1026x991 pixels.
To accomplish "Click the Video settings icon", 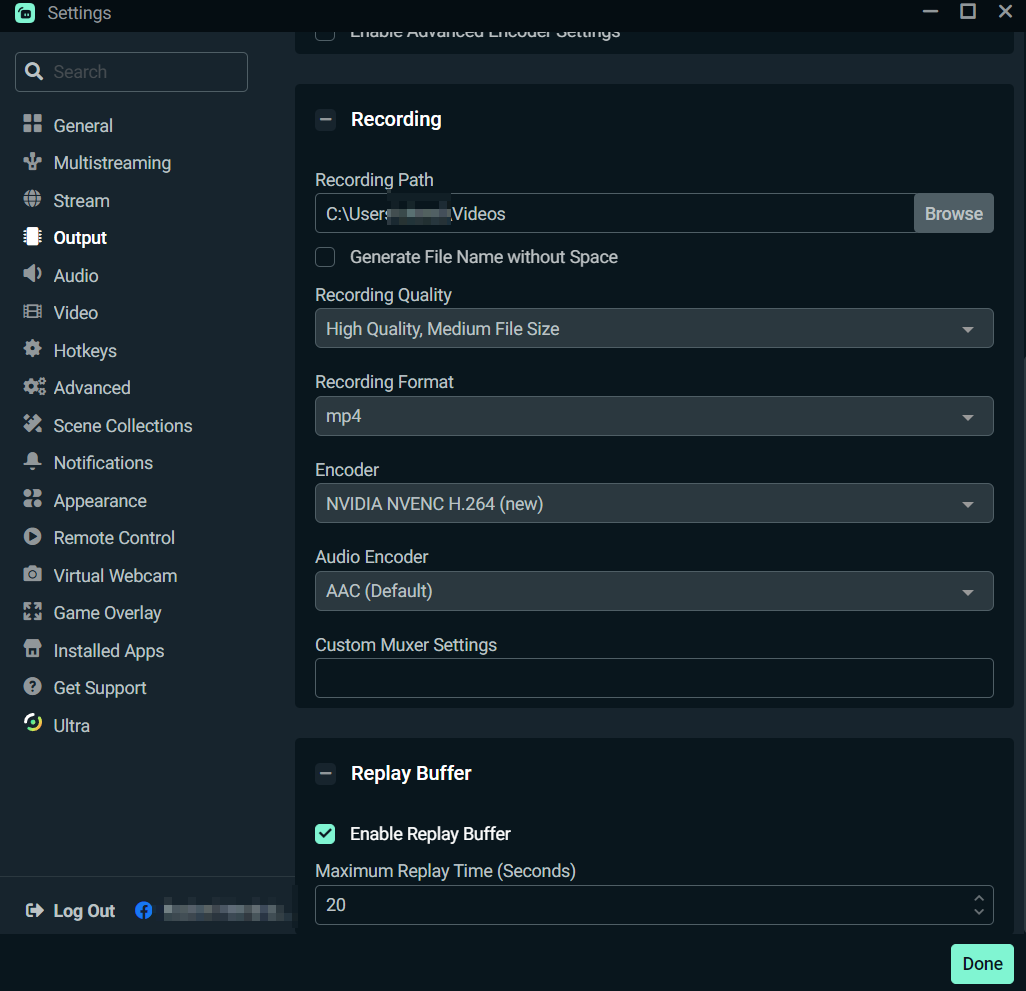I will [31, 312].
